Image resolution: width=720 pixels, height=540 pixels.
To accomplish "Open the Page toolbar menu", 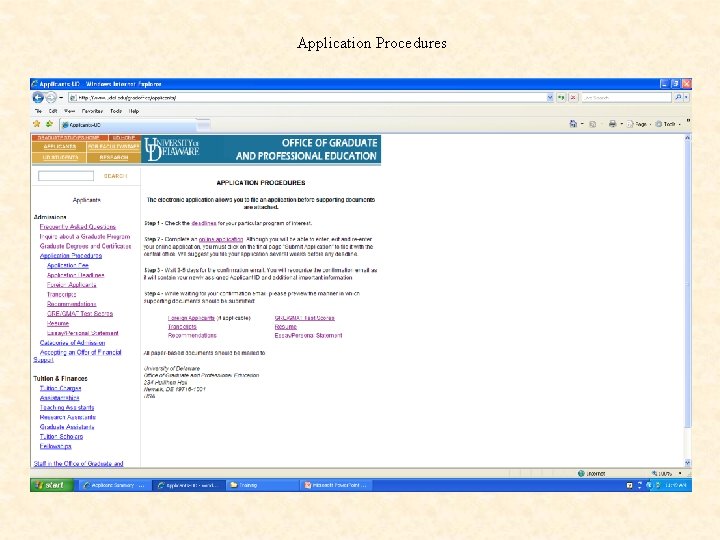I will [638, 124].
